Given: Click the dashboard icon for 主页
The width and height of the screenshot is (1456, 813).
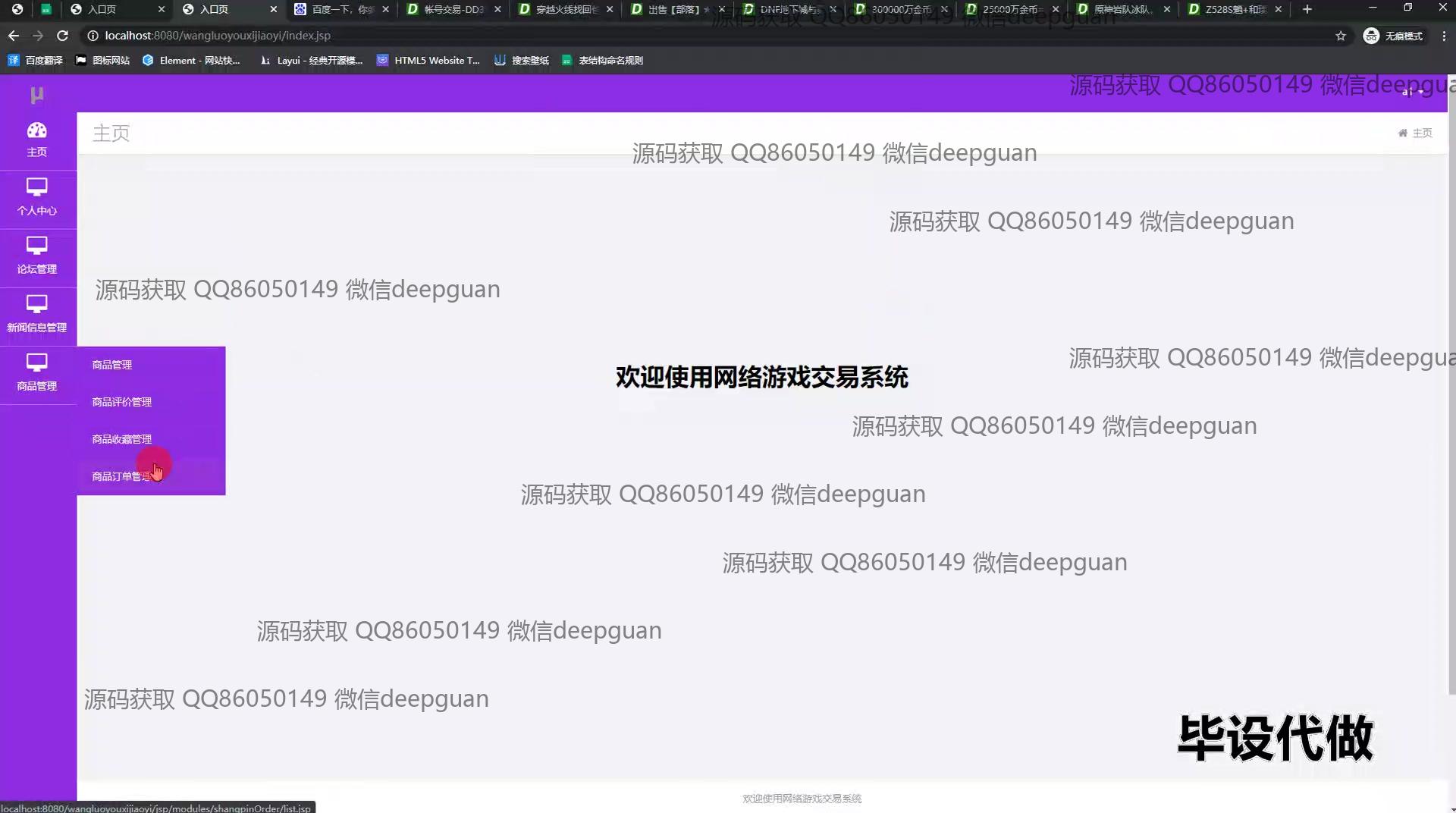Looking at the screenshot, I should pyautogui.click(x=36, y=130).
